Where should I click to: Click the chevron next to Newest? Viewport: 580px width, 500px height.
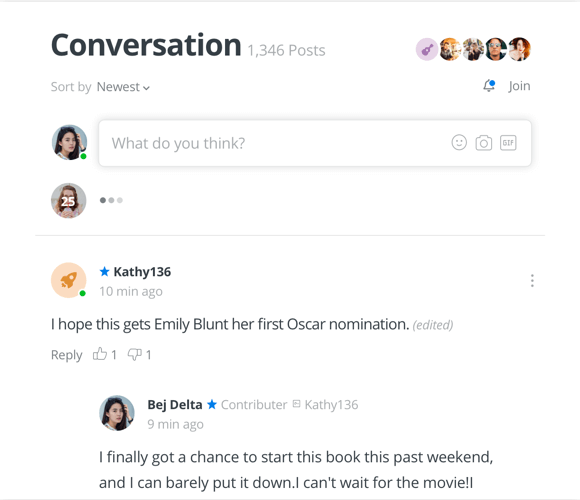coord(146,88)
